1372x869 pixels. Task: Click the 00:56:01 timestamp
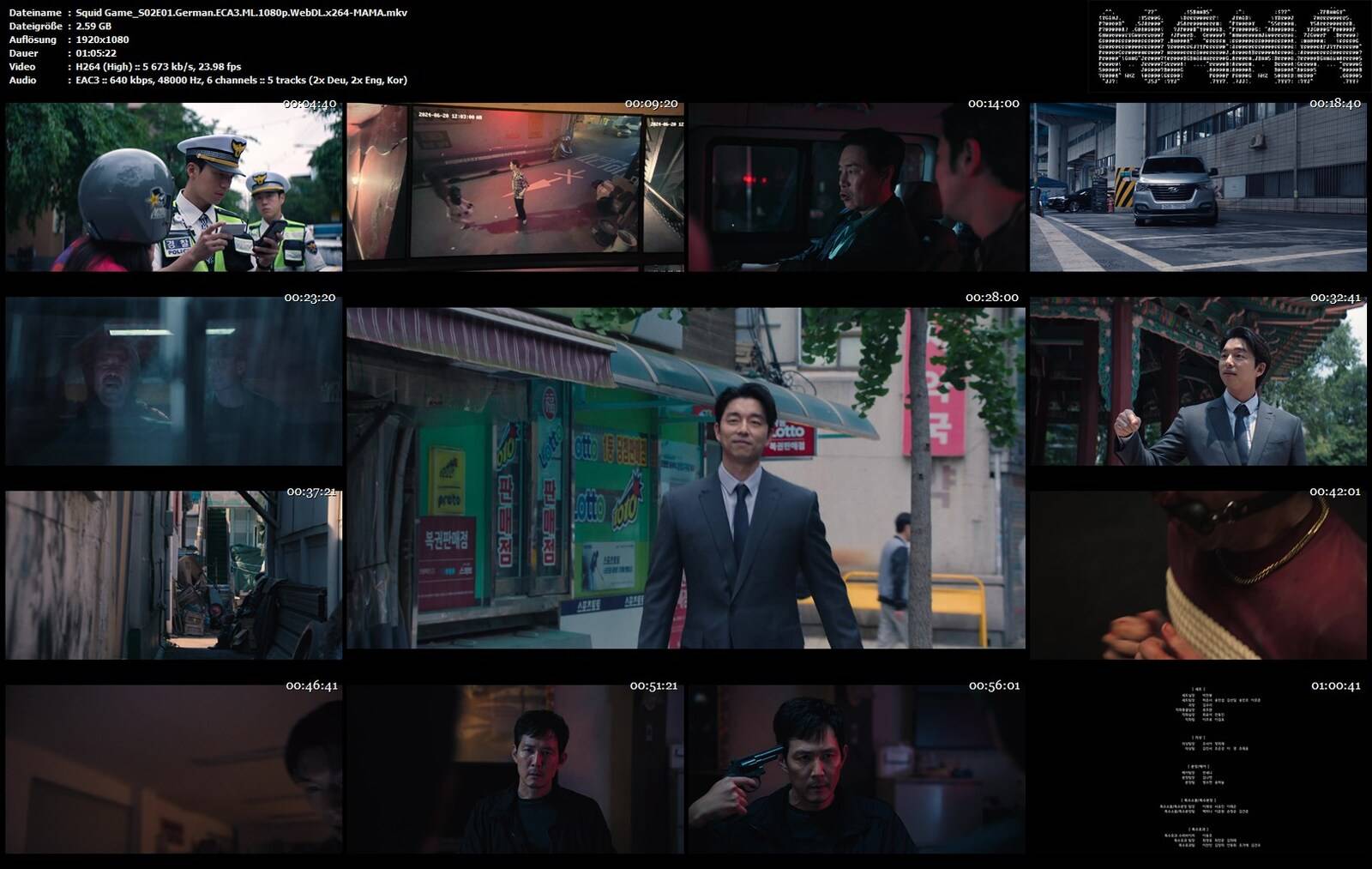995,685
